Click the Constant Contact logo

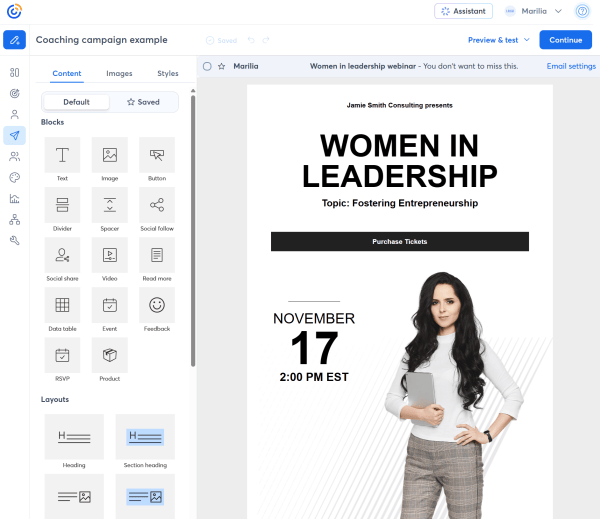point(14,11)
